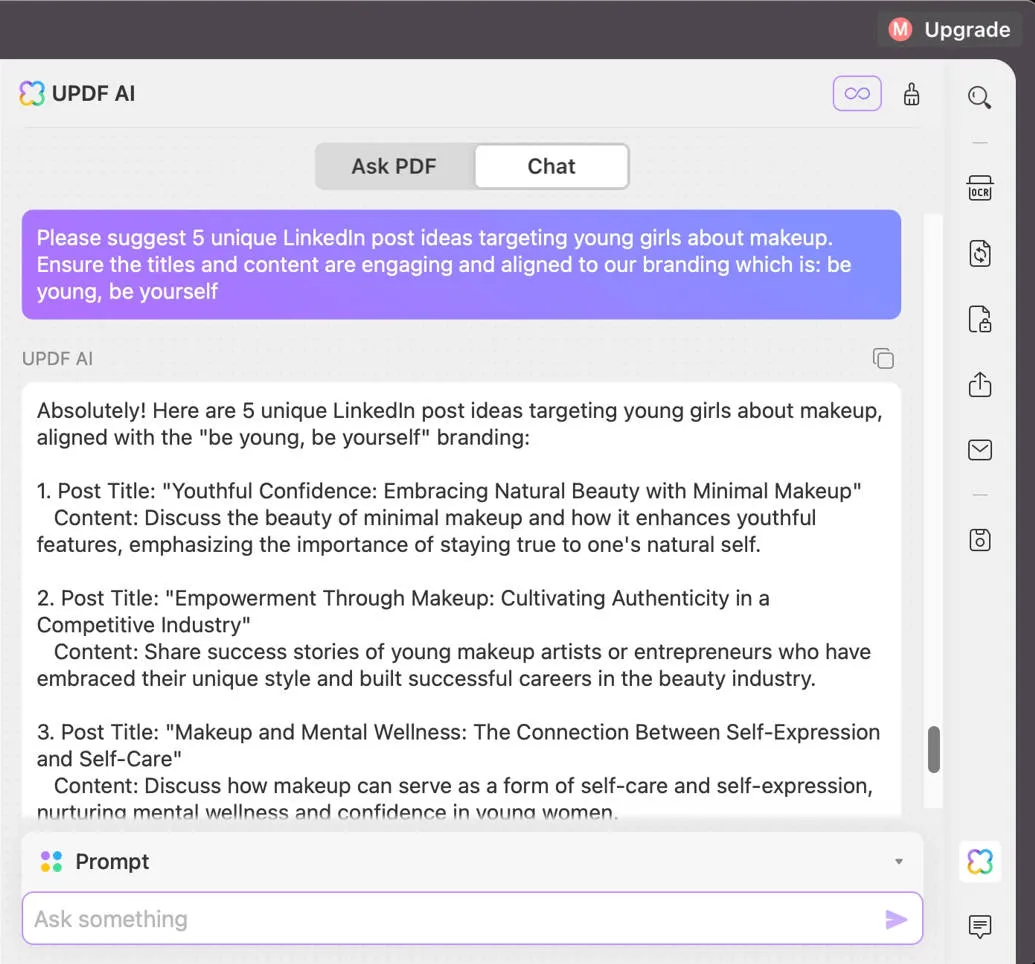Click the Share document icon
1035x964 pixels.
[x=980, y=385]
